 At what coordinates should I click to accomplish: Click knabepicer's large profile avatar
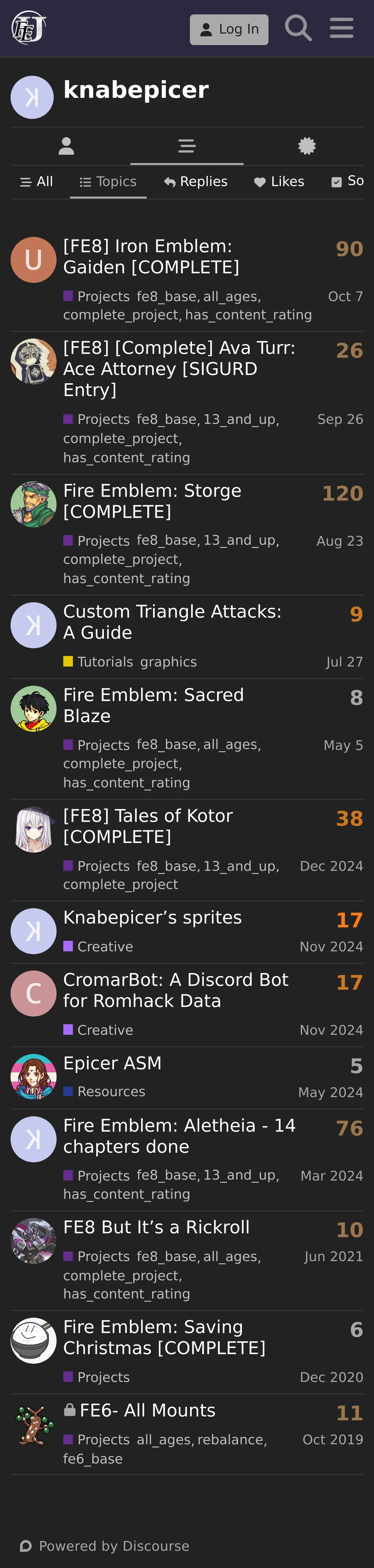[32, 98]
